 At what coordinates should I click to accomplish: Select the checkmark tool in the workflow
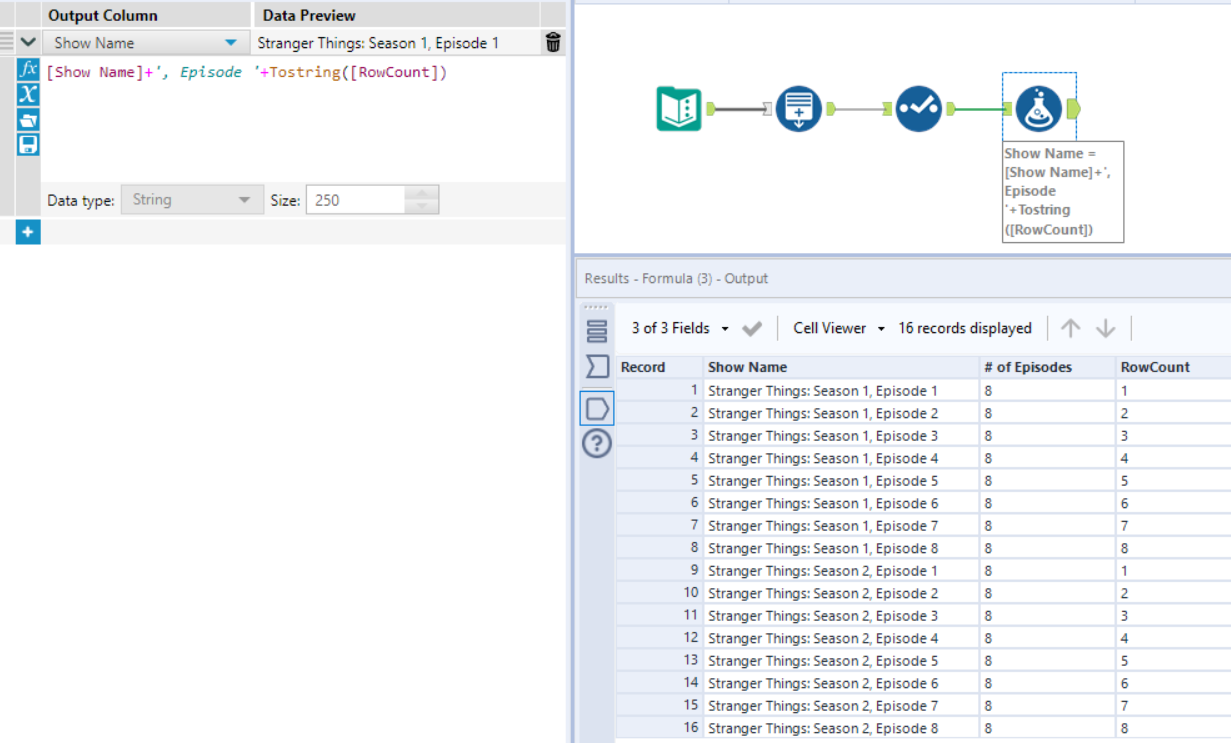[x=918, y=107]
